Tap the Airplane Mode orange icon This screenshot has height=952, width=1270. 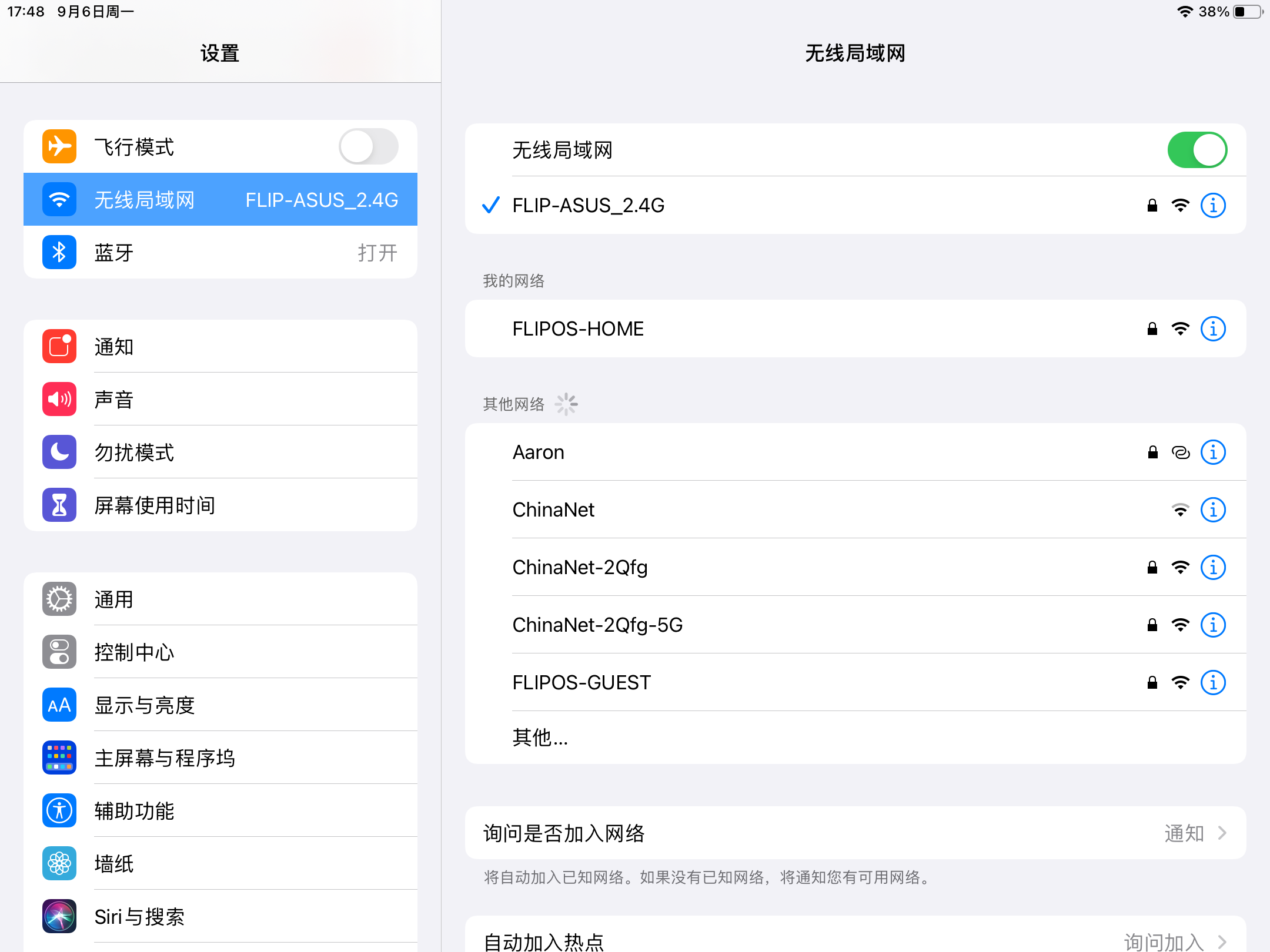(59, 146)
